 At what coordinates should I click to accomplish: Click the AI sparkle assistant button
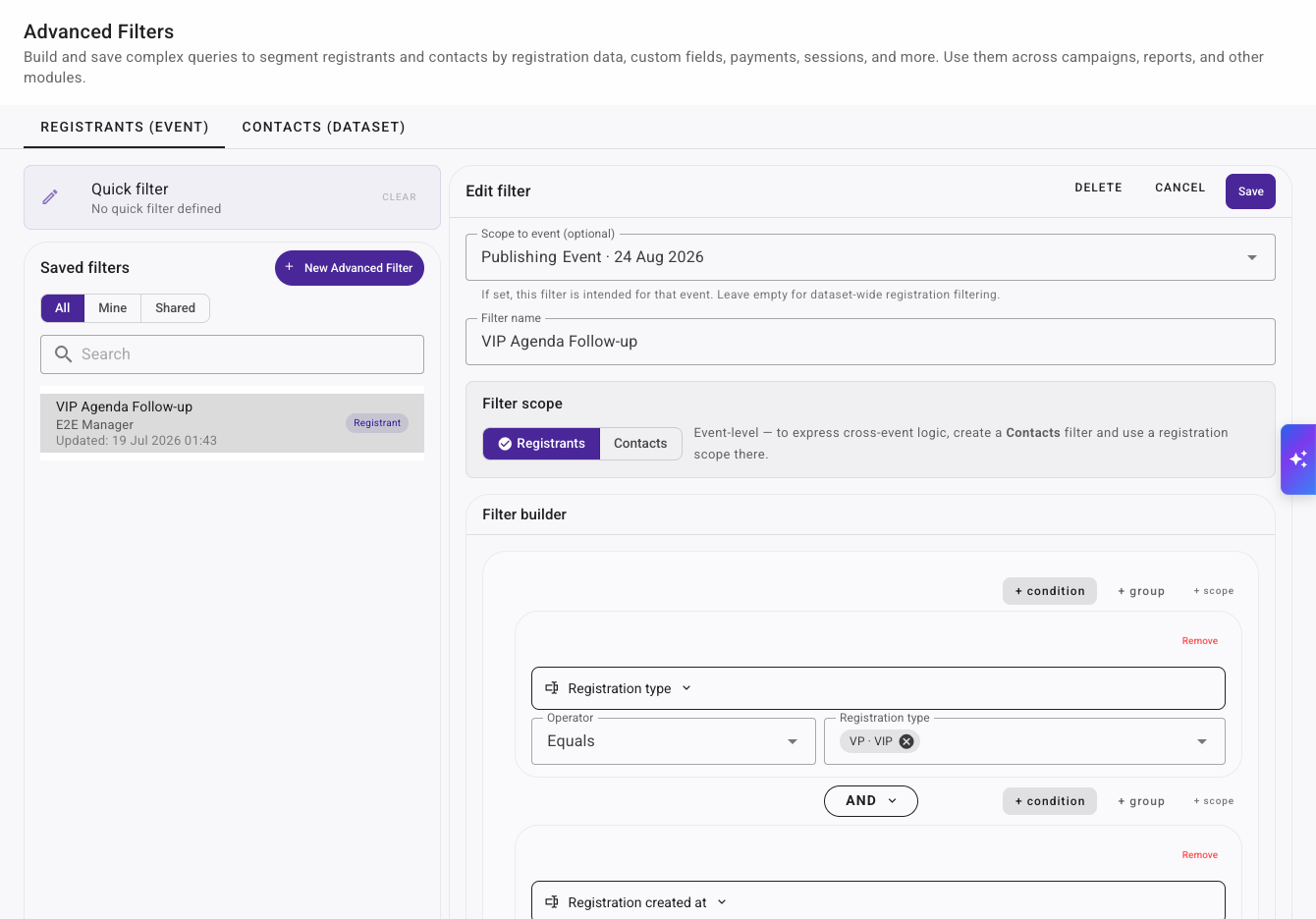click(x=1298, y=459)
